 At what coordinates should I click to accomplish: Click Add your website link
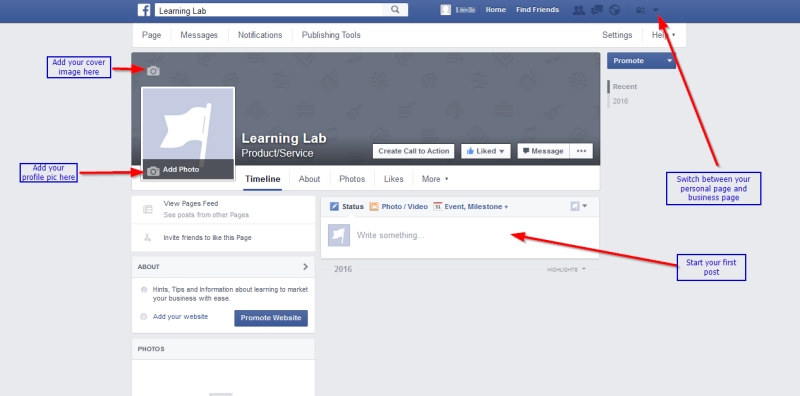point(180,316)
